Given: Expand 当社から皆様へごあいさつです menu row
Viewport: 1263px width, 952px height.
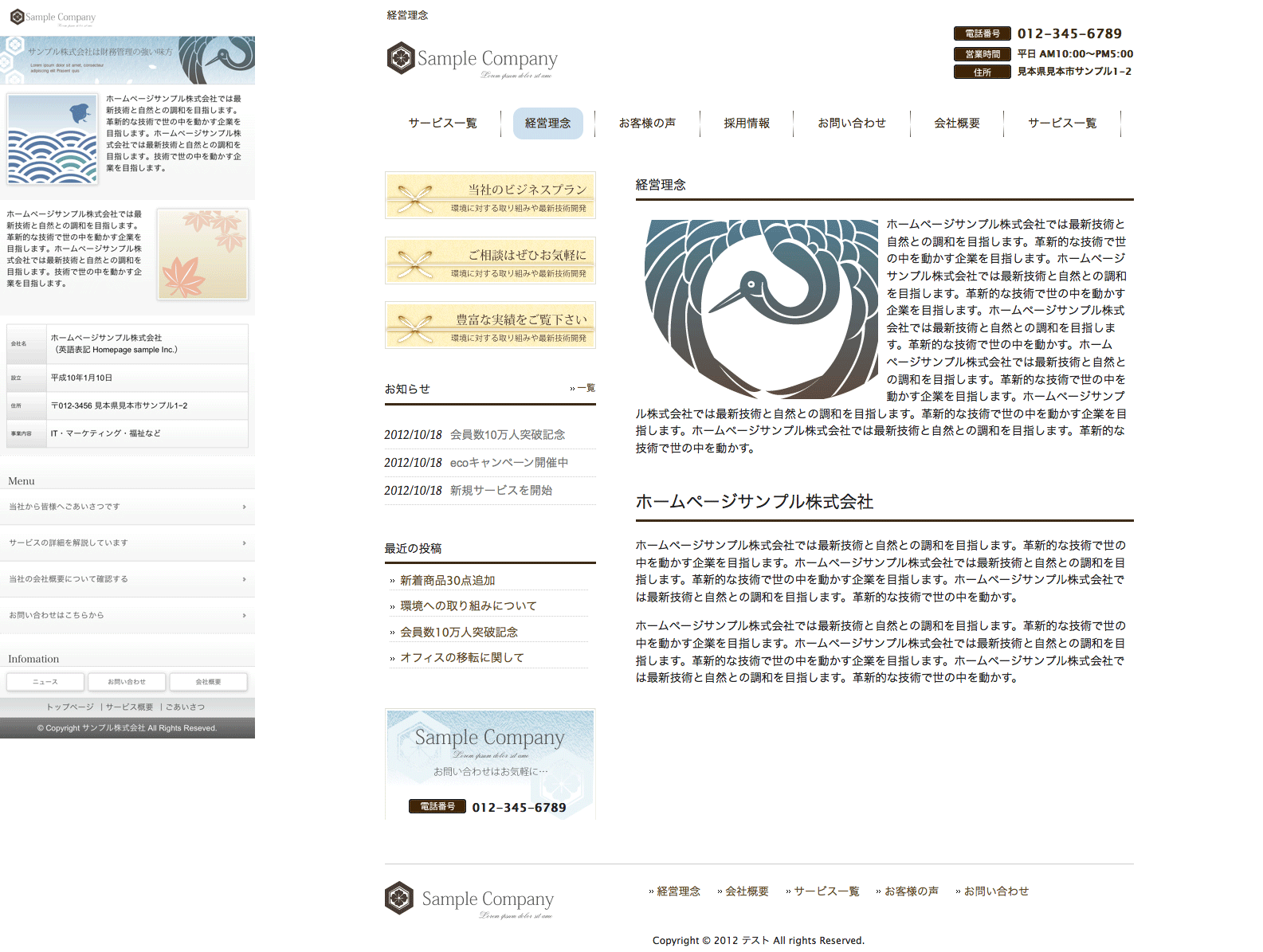Looking at the screenshot, I should 127,507.
